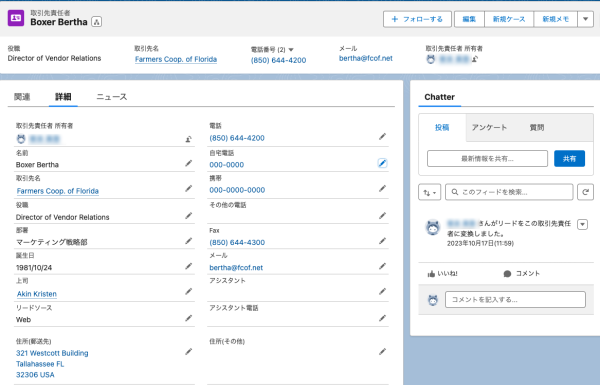Screen dimensions: 600x385
Task: Select the アンケート tab in Chatter
Action: click(x=489, y=127)
